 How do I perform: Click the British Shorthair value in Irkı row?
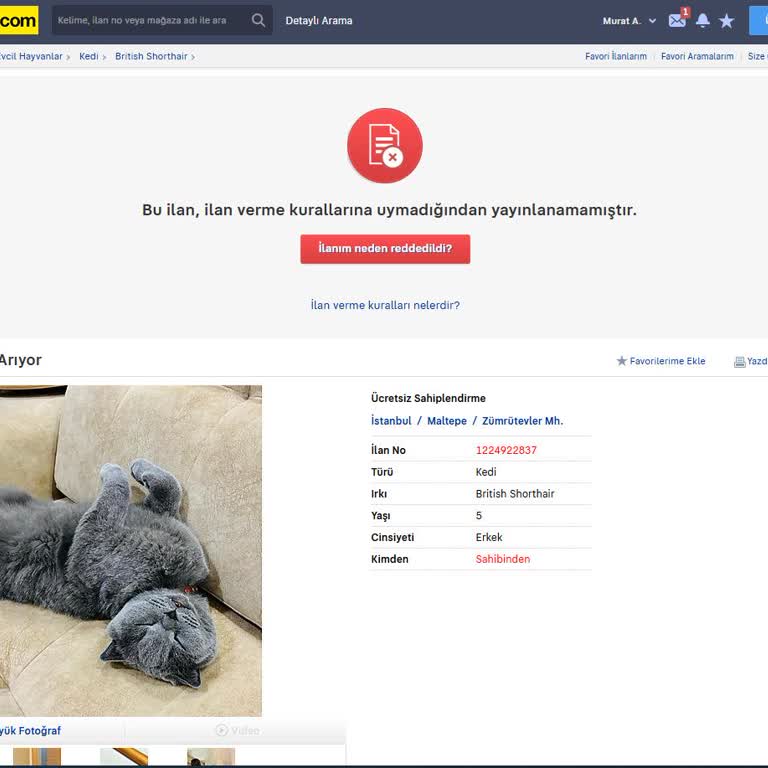[515, 494]
